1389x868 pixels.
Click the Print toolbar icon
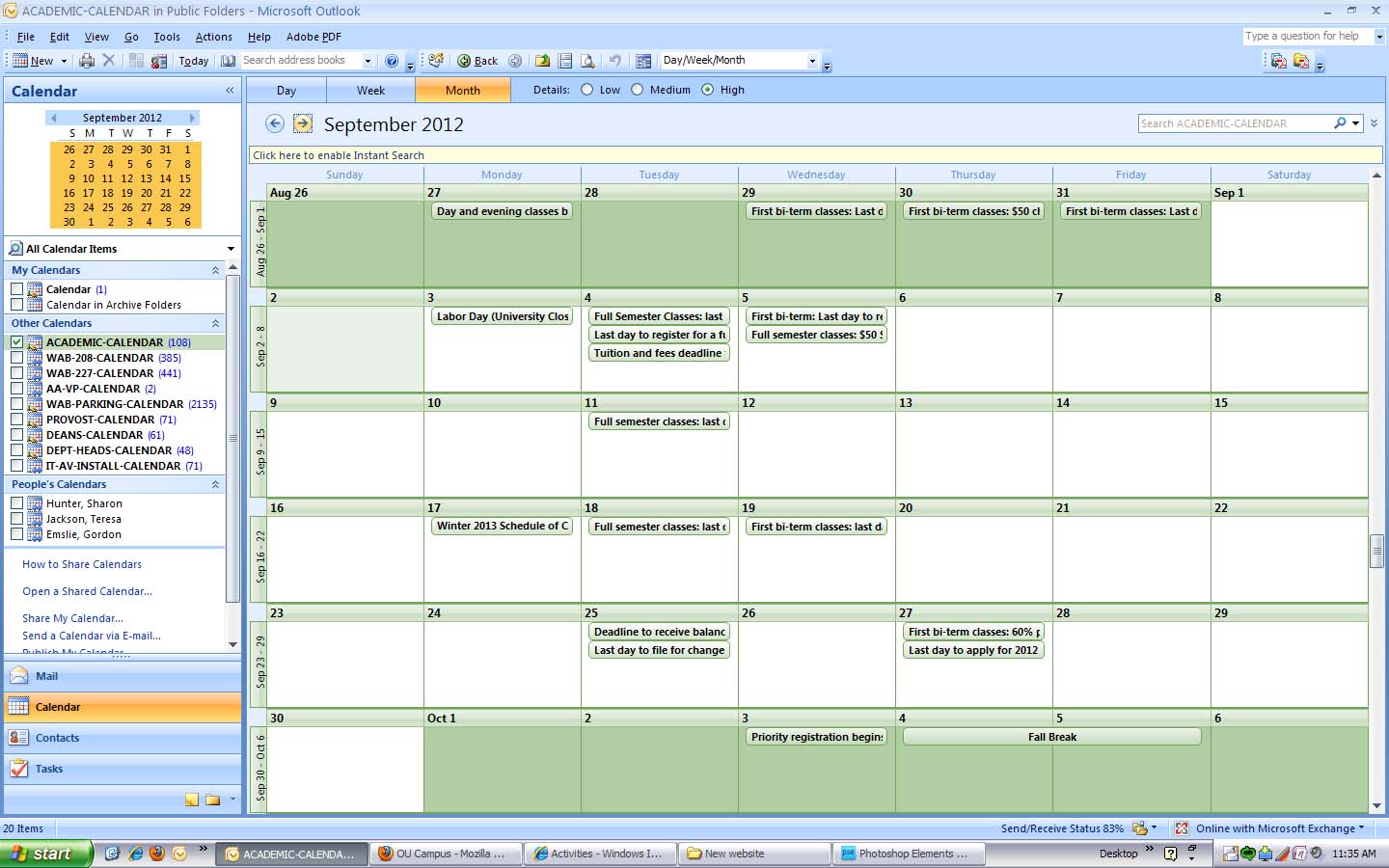point(86,60)
